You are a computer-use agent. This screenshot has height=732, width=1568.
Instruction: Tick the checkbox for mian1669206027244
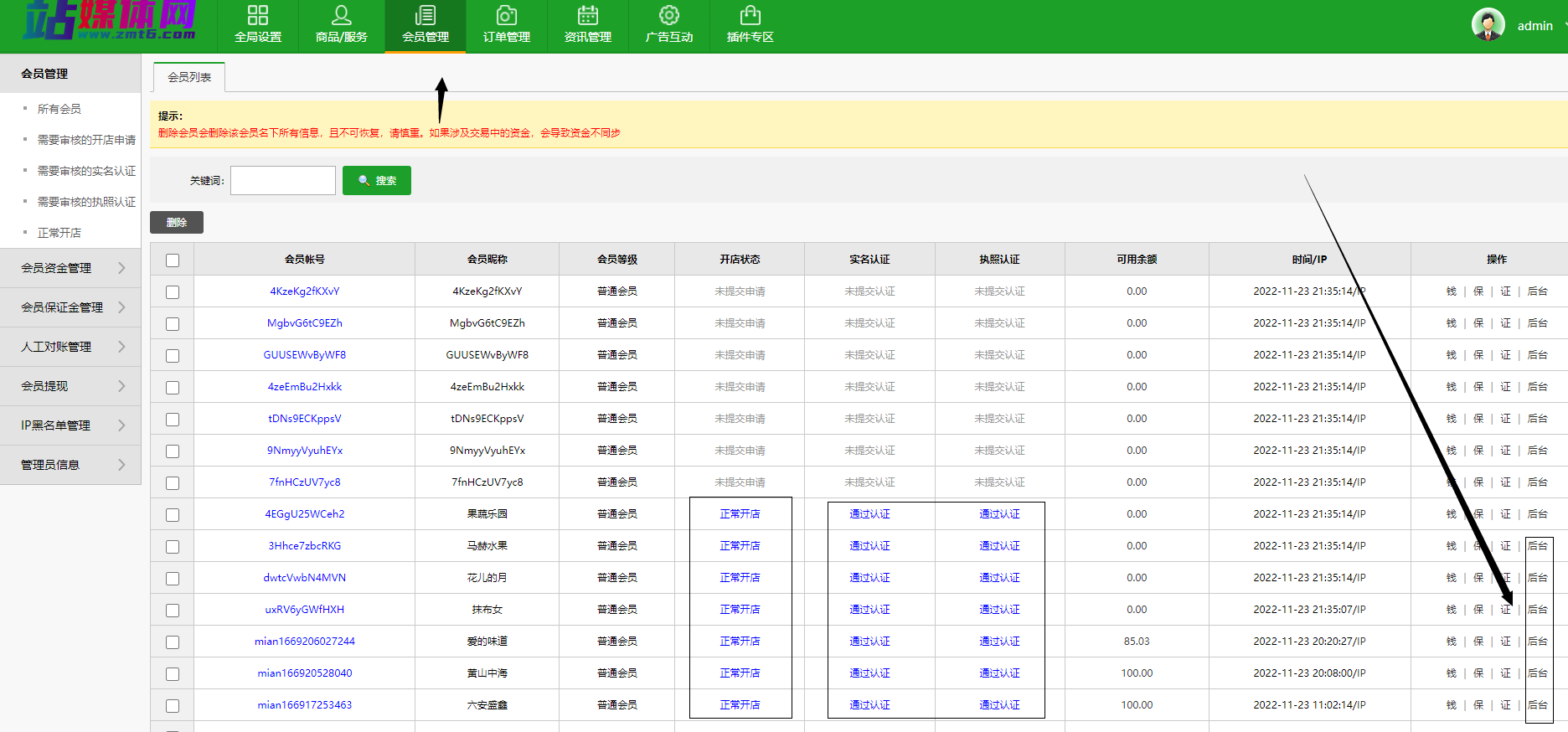click(x=173, y=642)
